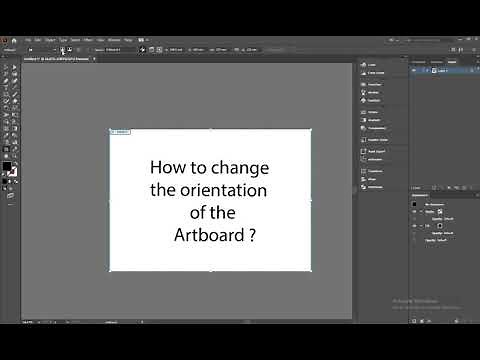Open the File menu
Image resolution: width=480 pixels, height=360 pixels.
pos(28,40)
